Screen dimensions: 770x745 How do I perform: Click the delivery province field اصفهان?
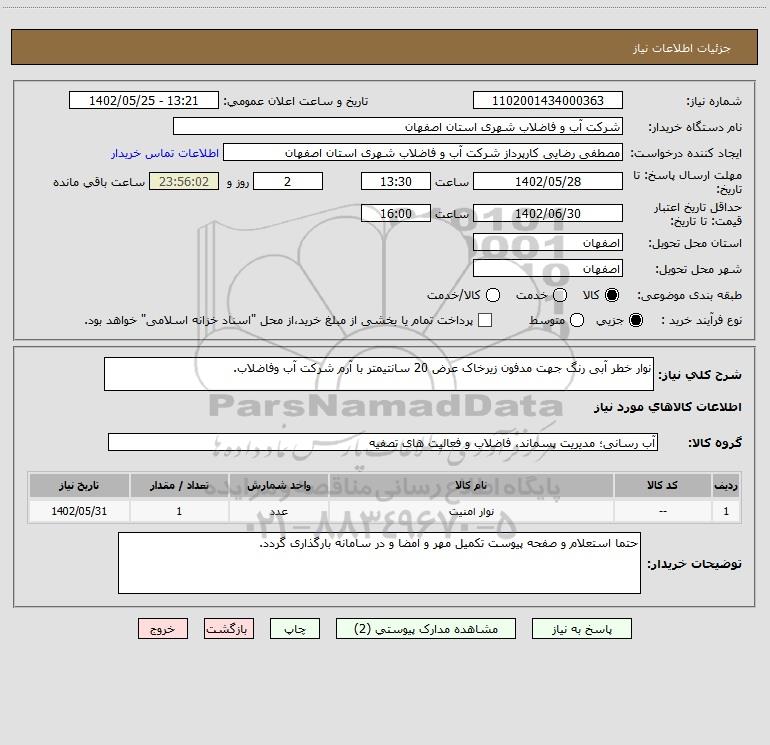(x=548, y=243)
